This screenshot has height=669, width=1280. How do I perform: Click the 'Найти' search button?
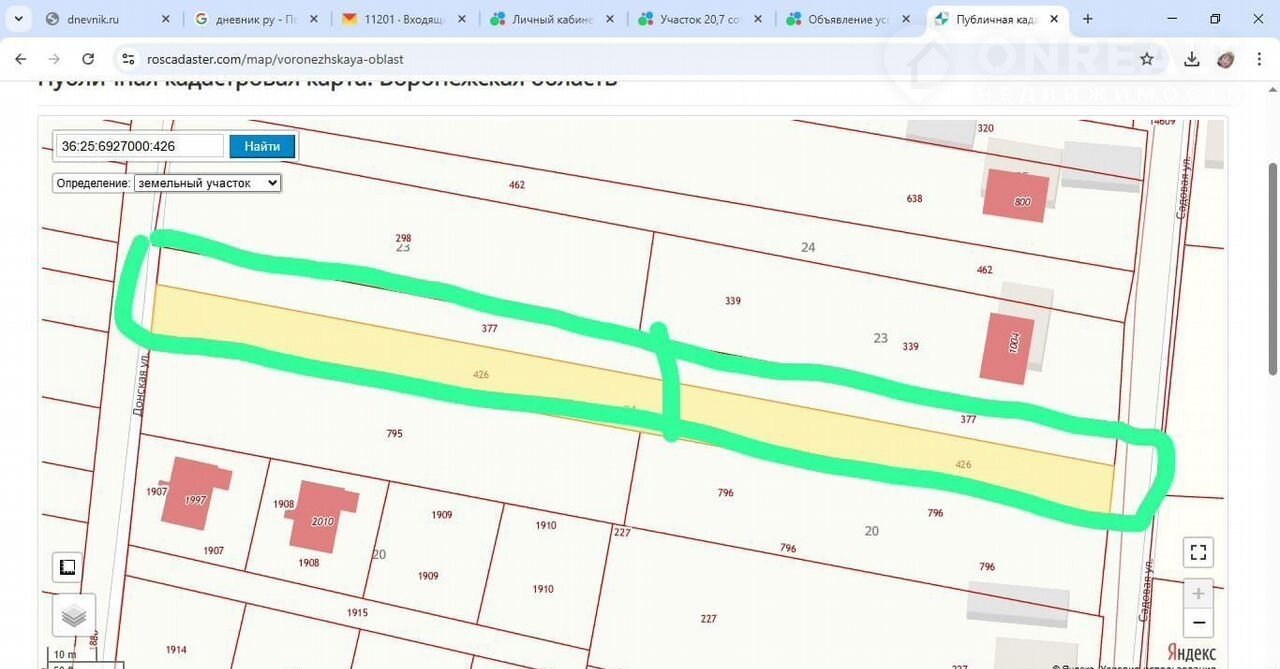(262, 146)
